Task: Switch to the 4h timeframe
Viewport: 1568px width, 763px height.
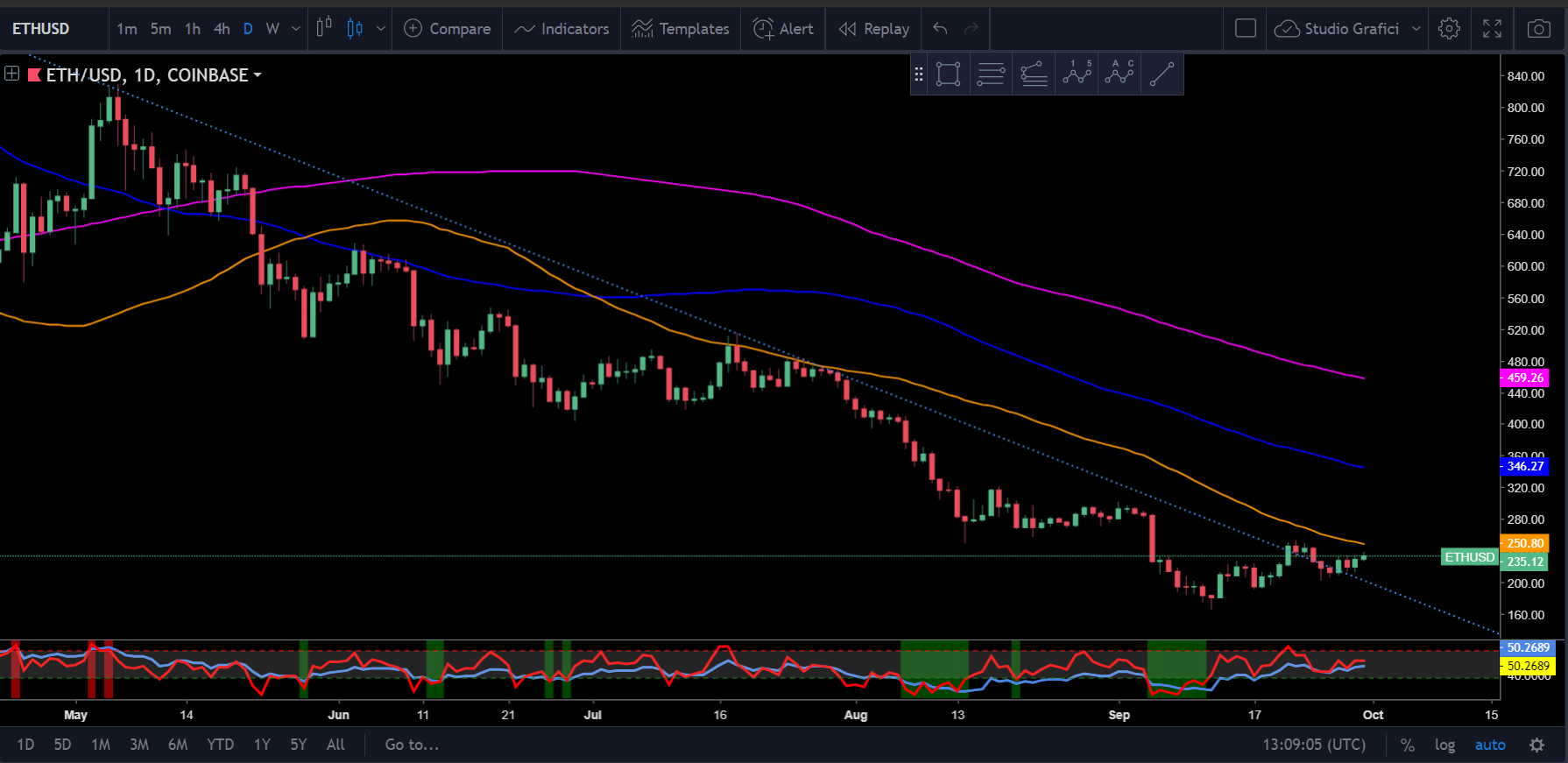Action: (x=222, y=29)
